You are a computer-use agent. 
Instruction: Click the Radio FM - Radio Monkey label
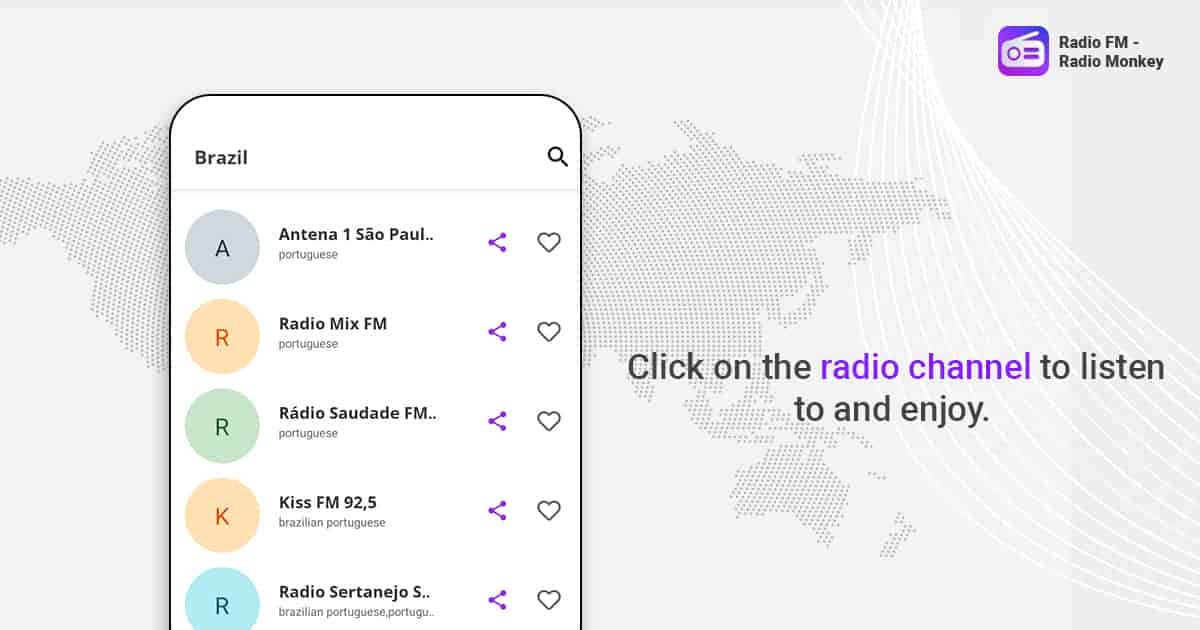[x=1110, y=52]
